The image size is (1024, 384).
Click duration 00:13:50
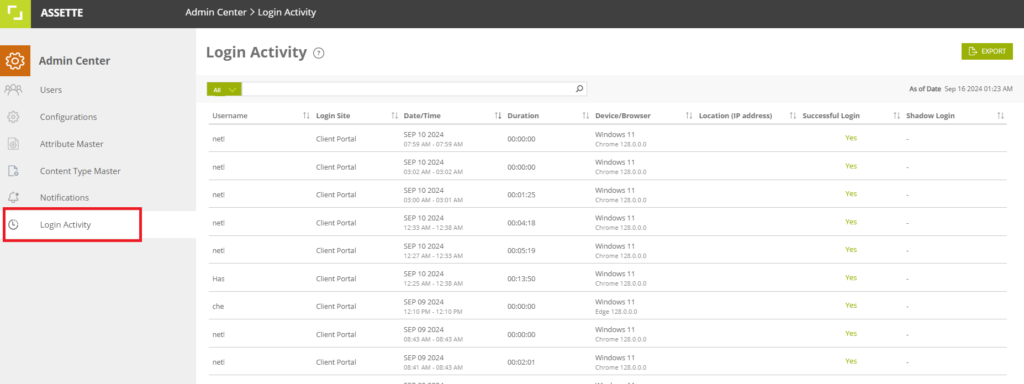pos(521,278)
